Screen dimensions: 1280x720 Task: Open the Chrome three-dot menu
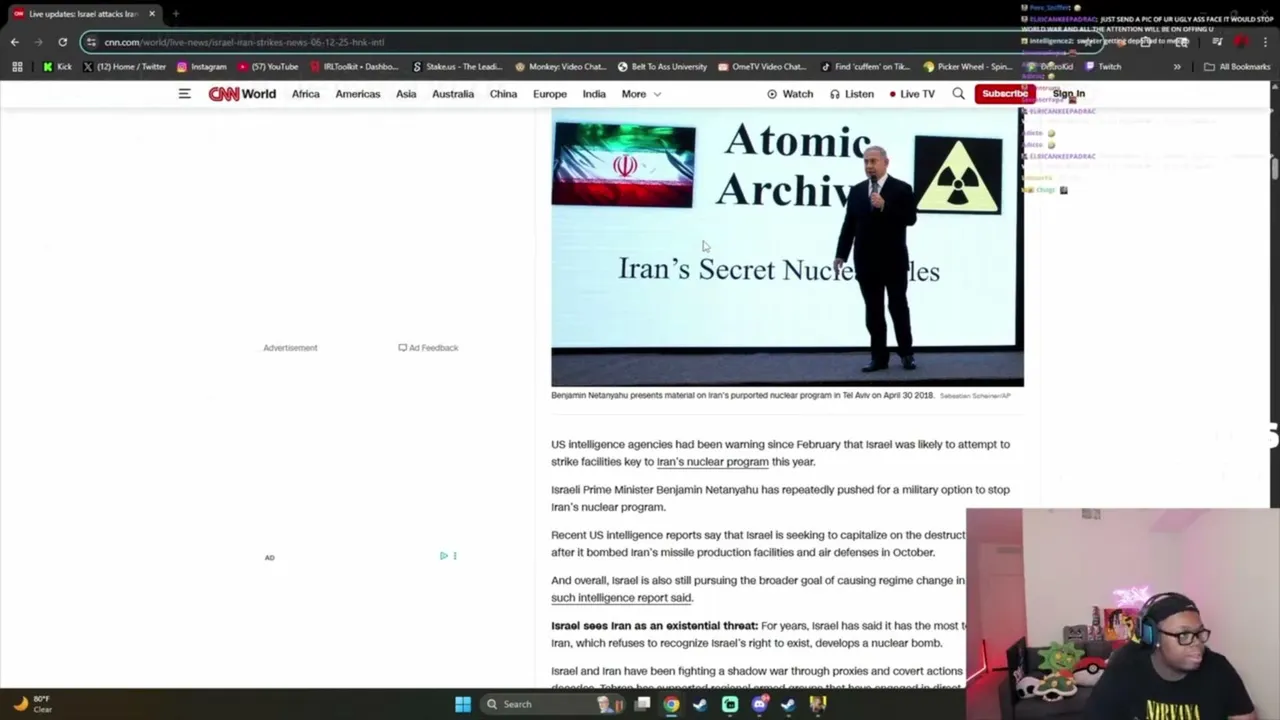pyautogui.click(x=1265, y=42)
